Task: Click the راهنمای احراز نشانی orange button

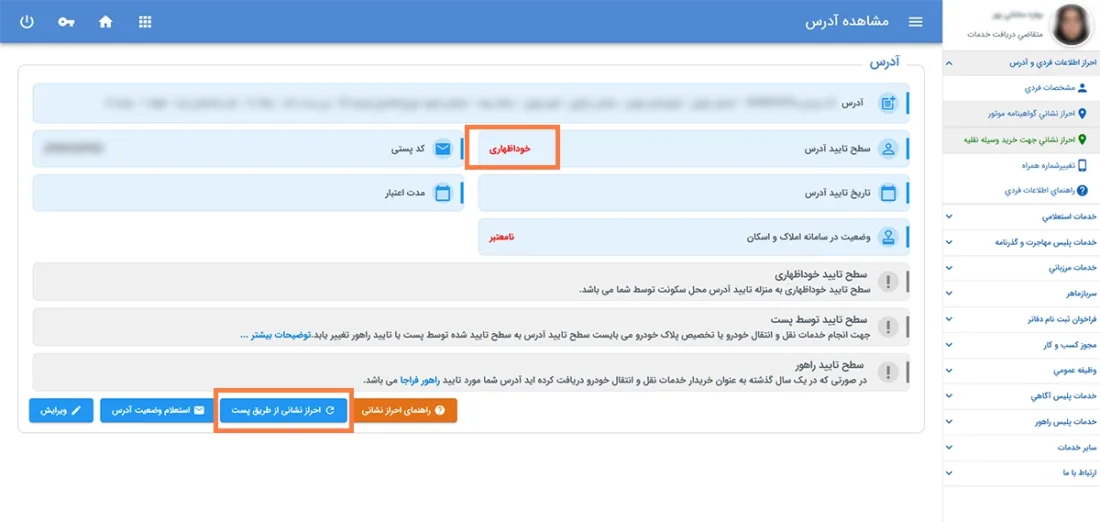Action: click(407, 410)
